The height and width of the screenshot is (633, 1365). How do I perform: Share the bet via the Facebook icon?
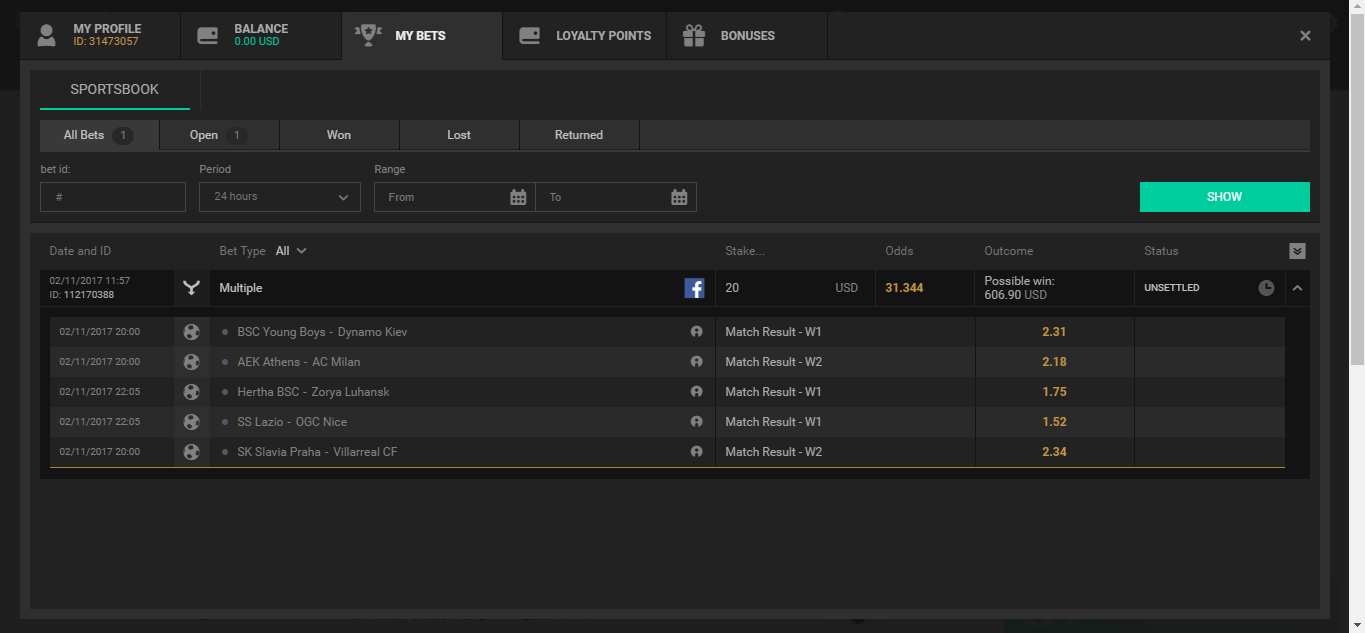[694, 287]
